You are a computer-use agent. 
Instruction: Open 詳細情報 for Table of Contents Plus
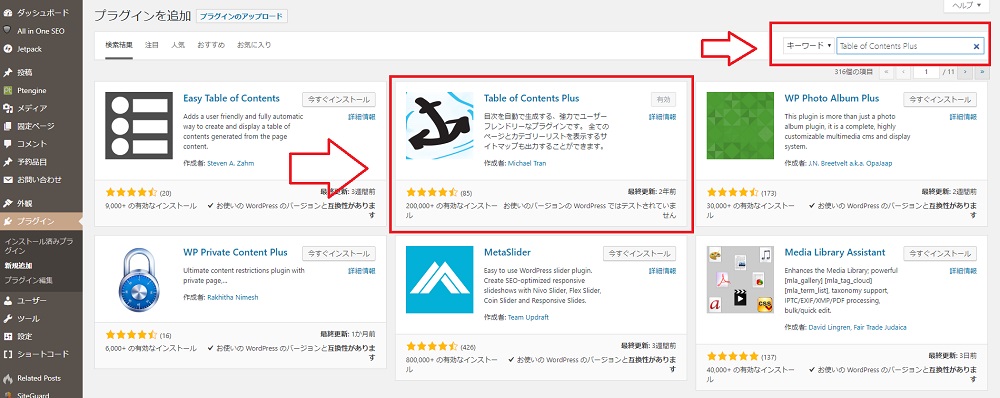(x=663, y=117)
